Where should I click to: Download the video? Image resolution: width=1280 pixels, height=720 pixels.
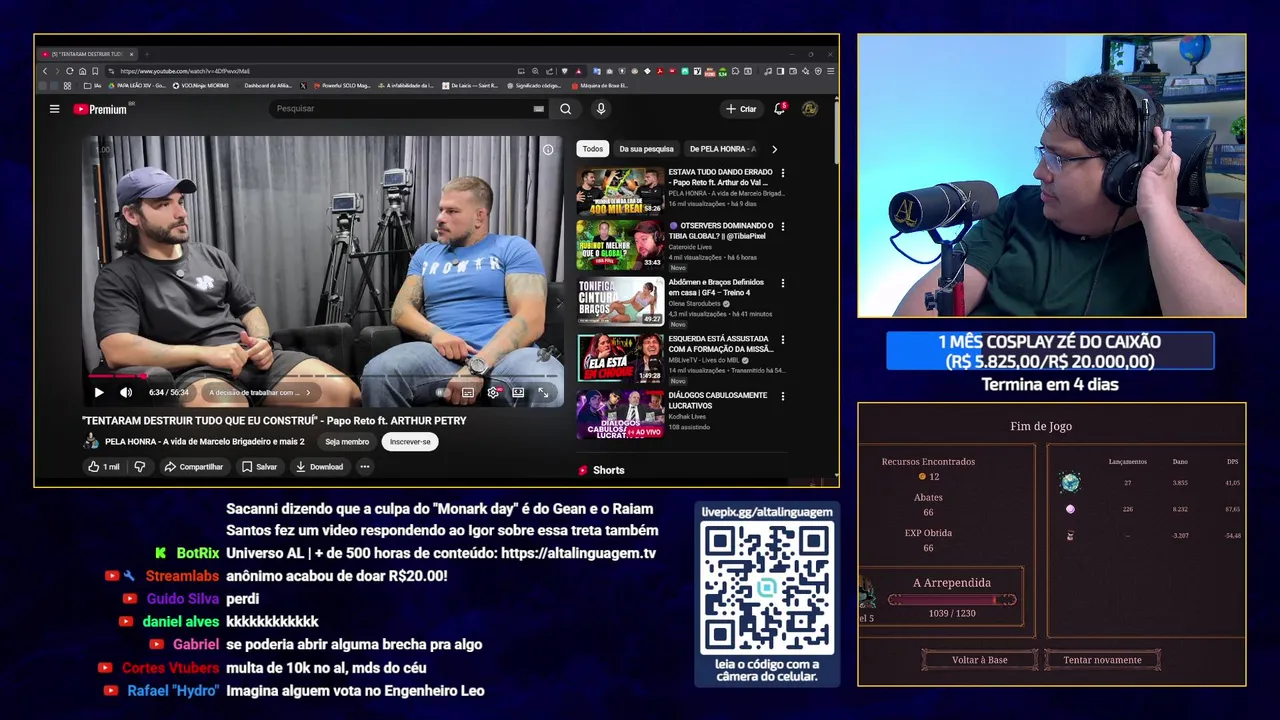319,467
